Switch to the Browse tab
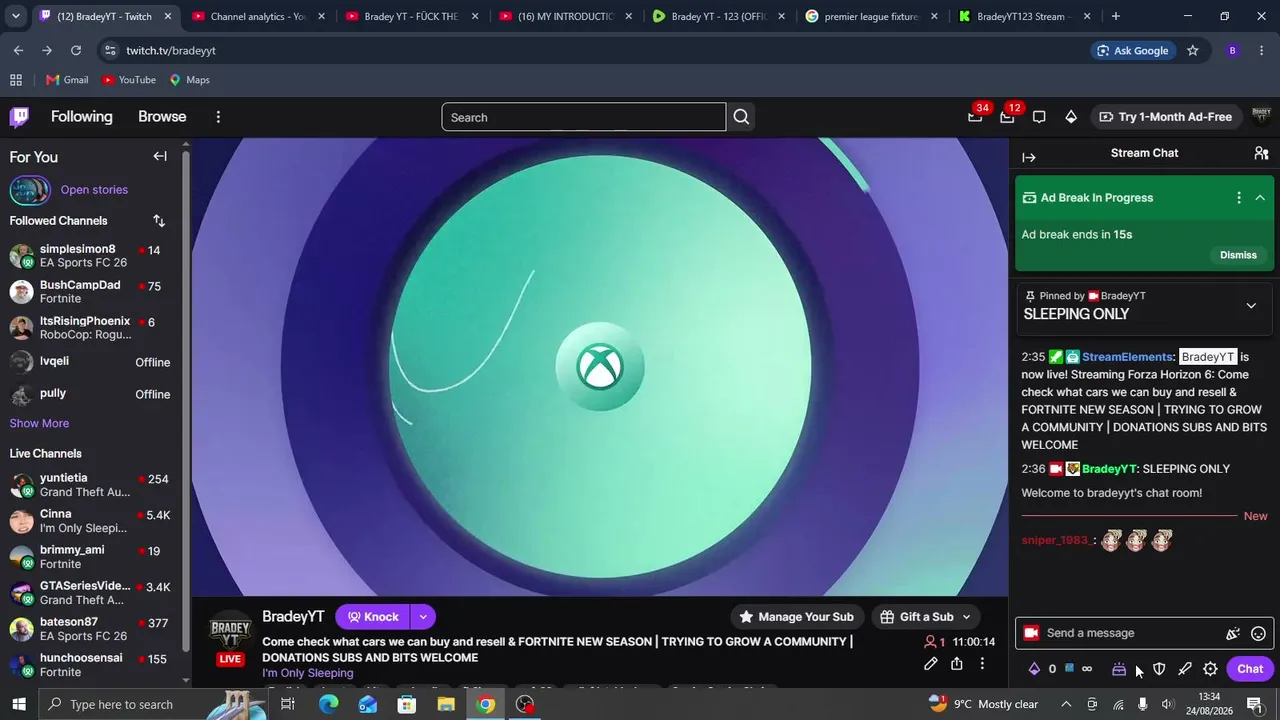 pyautogui.click(x=162, y=117)
